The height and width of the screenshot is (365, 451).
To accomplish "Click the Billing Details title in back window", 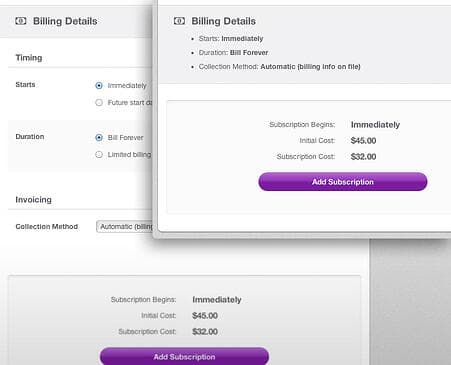I will click(x=65, y=21).
